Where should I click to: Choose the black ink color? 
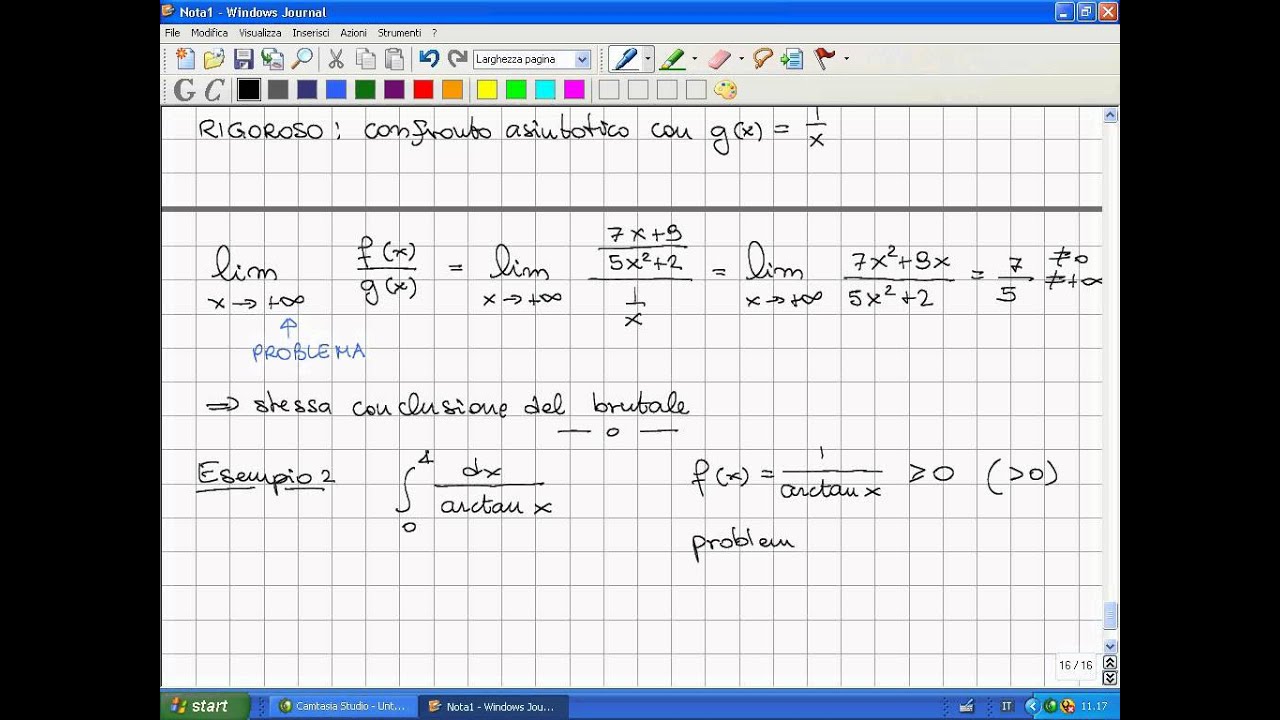pyautogui.click(x=249, y=90)
